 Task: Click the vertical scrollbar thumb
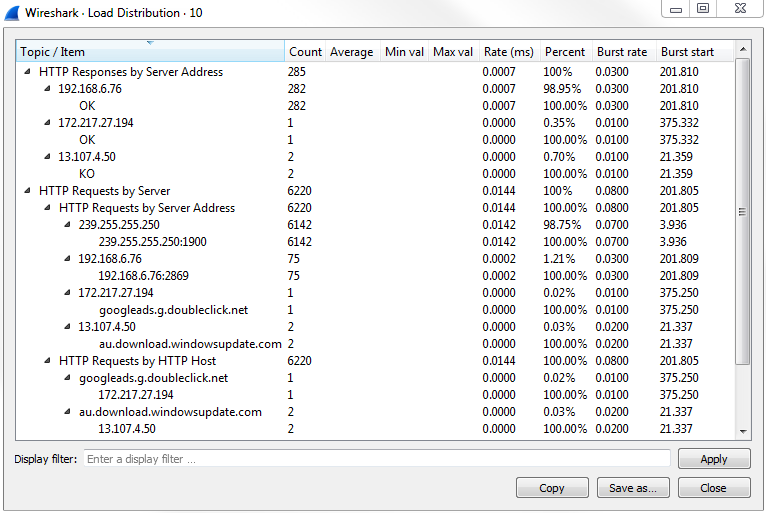(x=743, y=211)
